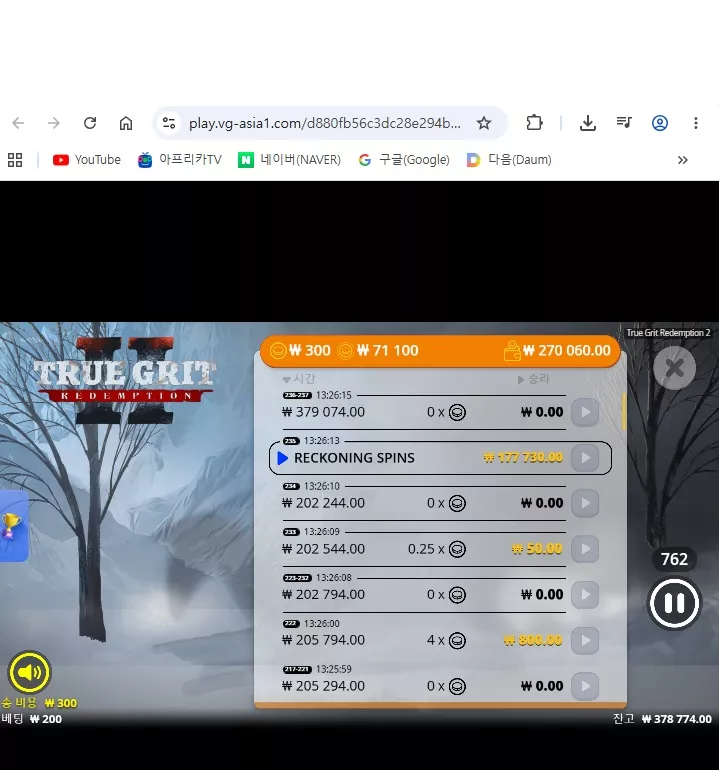Replay the 13:26:08 round
Screen dimensions: 719x770
tap(585, 595)
